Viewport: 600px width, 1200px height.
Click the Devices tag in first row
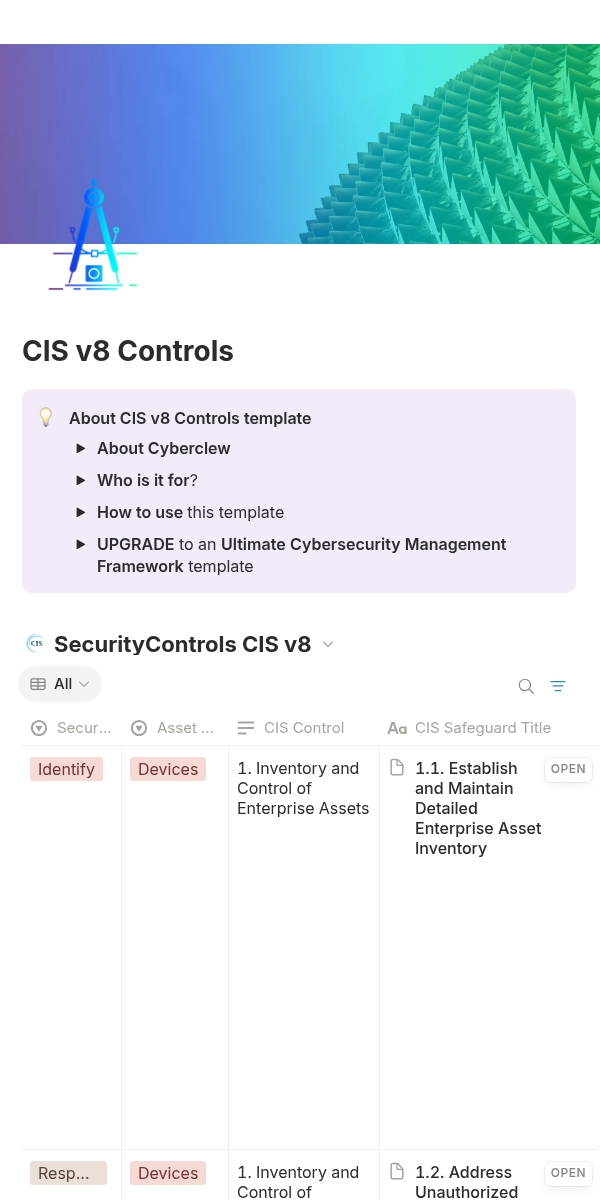(x=168, y=769)
